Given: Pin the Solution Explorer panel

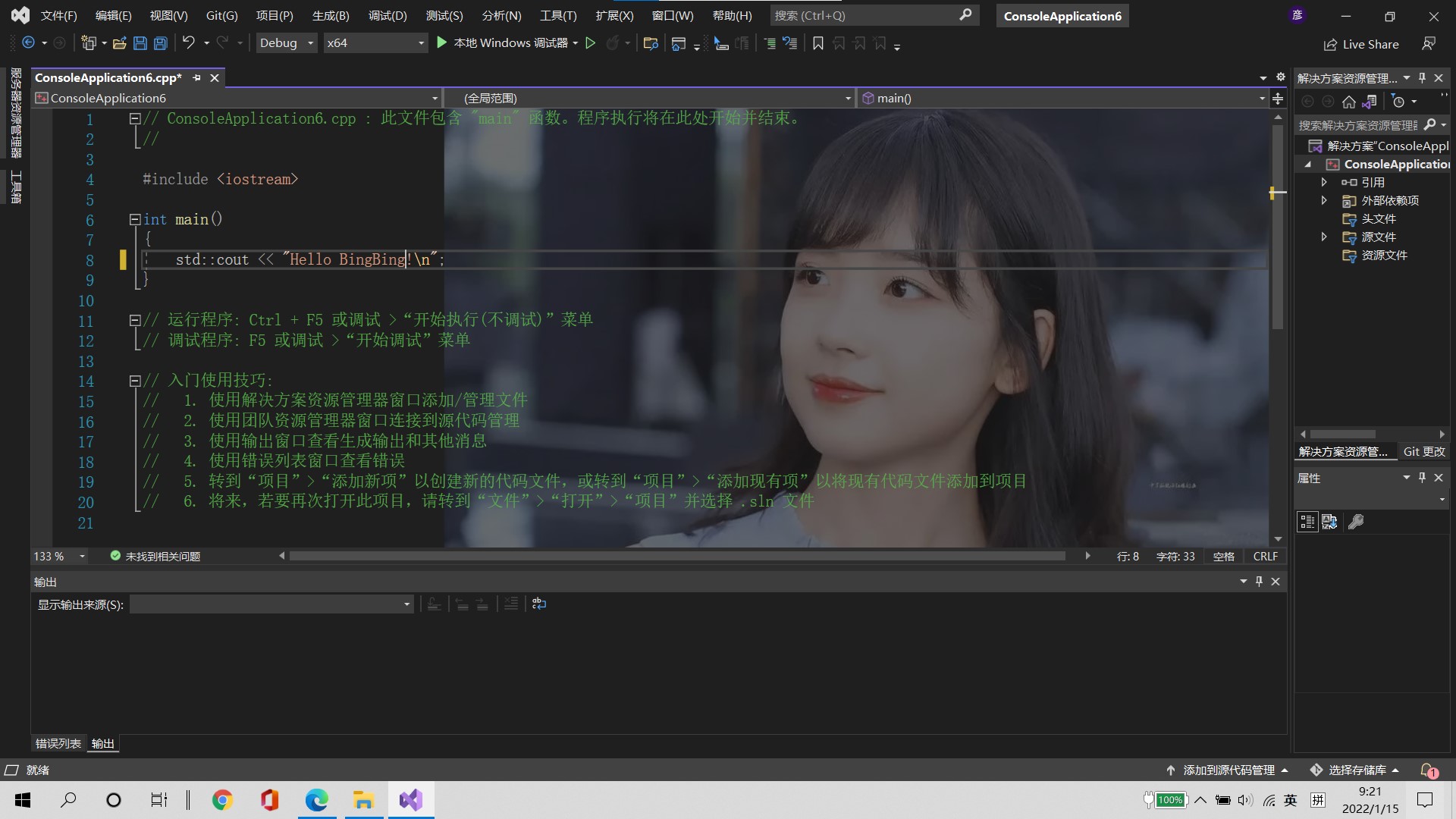Looking at the screenshot, I should click(x=1423, y=77).
